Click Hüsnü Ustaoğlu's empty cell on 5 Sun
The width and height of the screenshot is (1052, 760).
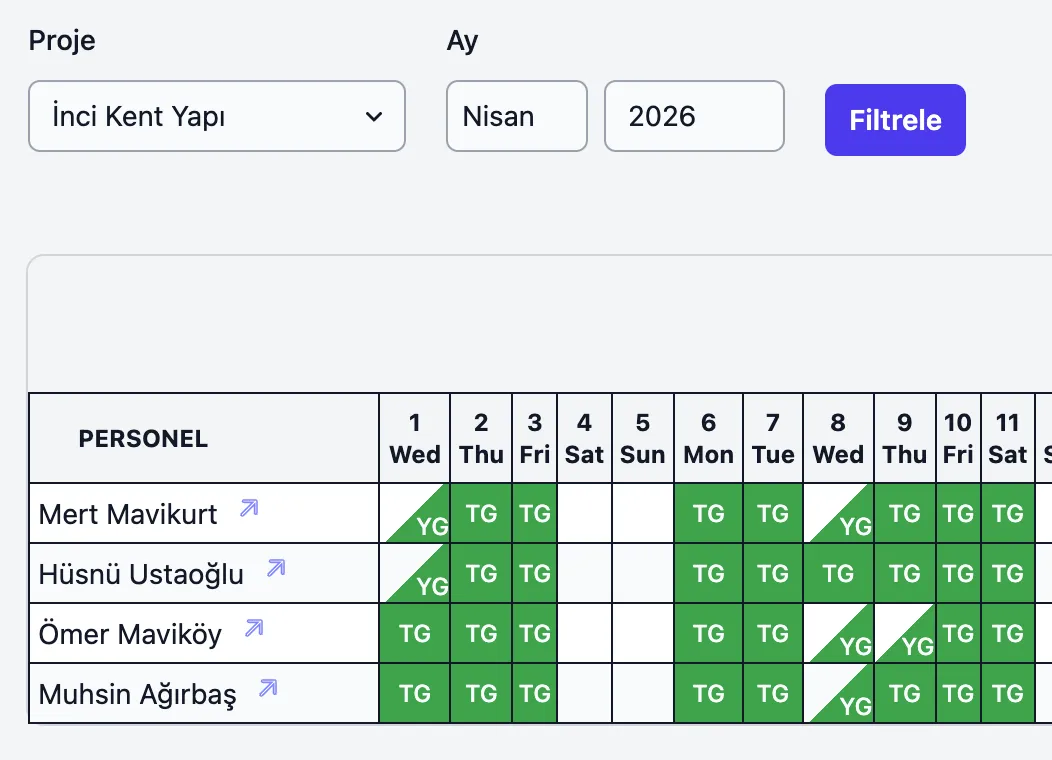pyautogui.click(x=643, y=574)
